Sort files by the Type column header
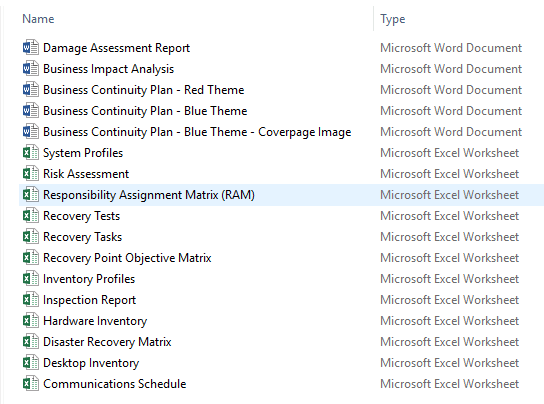Screen dimensions: 544x404 [392, 19]
